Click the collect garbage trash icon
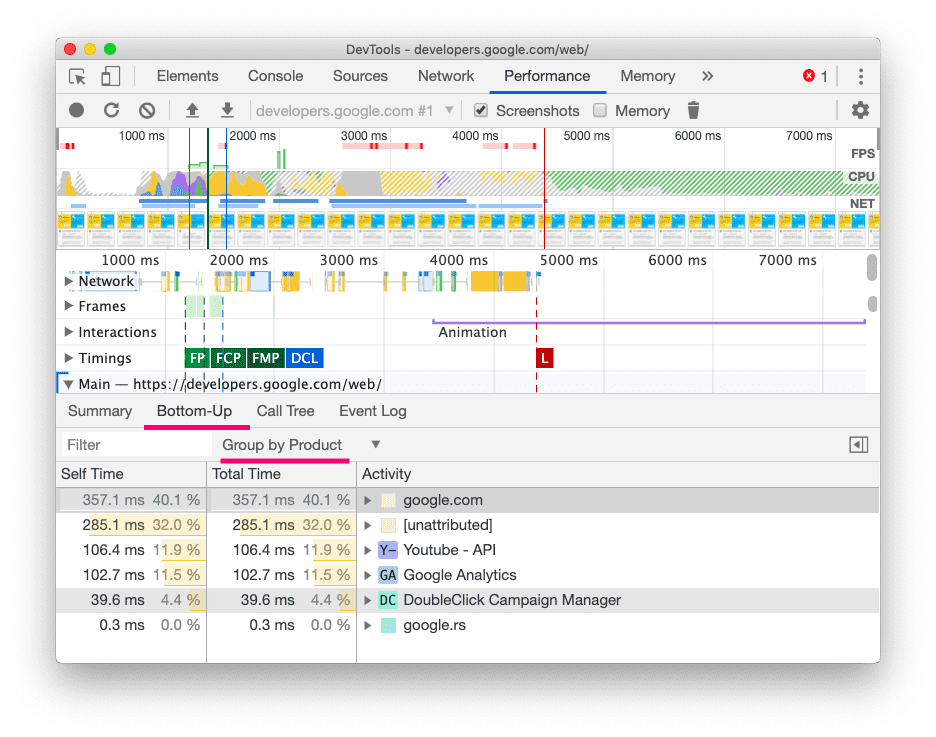The image size is (936, 737). click(x=693, y=111)
